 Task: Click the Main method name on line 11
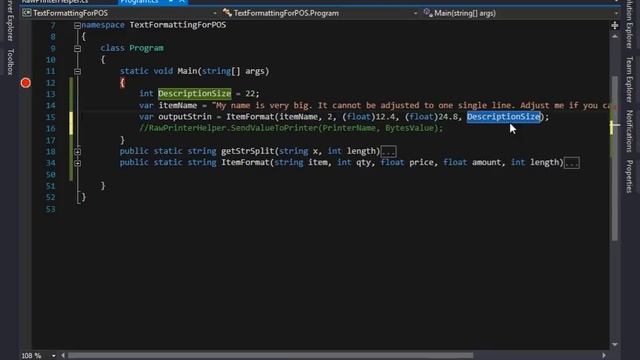coord(187,71)
